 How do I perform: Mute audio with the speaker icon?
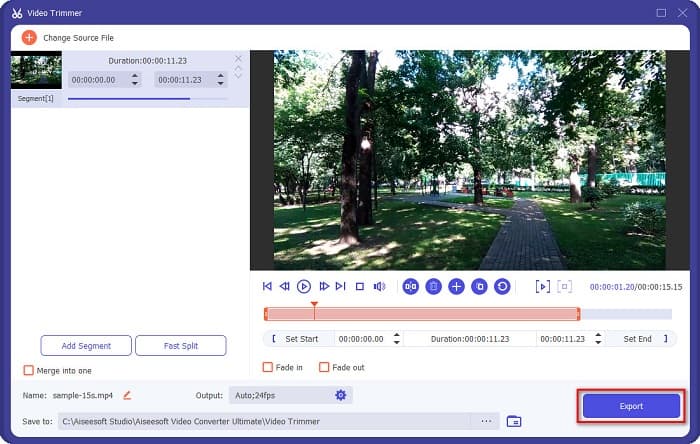pyautogui.click(x=379, y=286)
